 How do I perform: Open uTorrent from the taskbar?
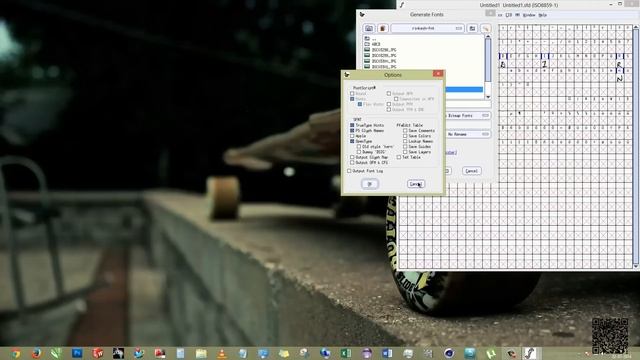[x=491, y=353]
